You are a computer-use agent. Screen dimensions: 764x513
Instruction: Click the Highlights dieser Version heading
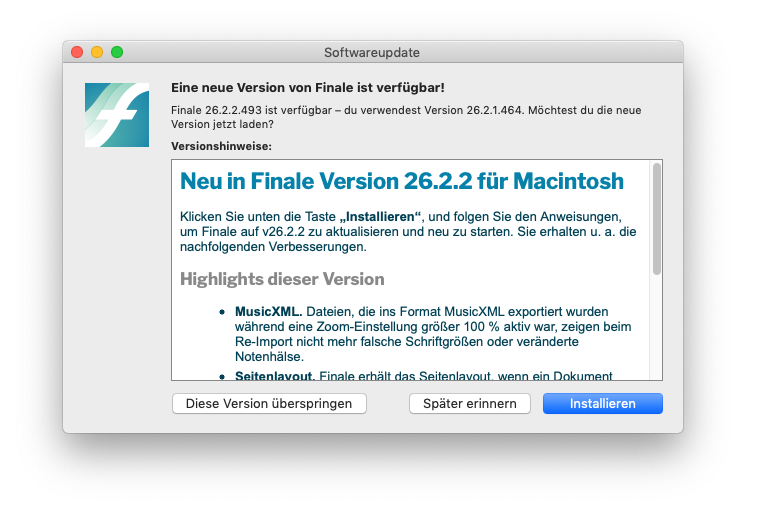pyautogui.click(x=282, y=279)
